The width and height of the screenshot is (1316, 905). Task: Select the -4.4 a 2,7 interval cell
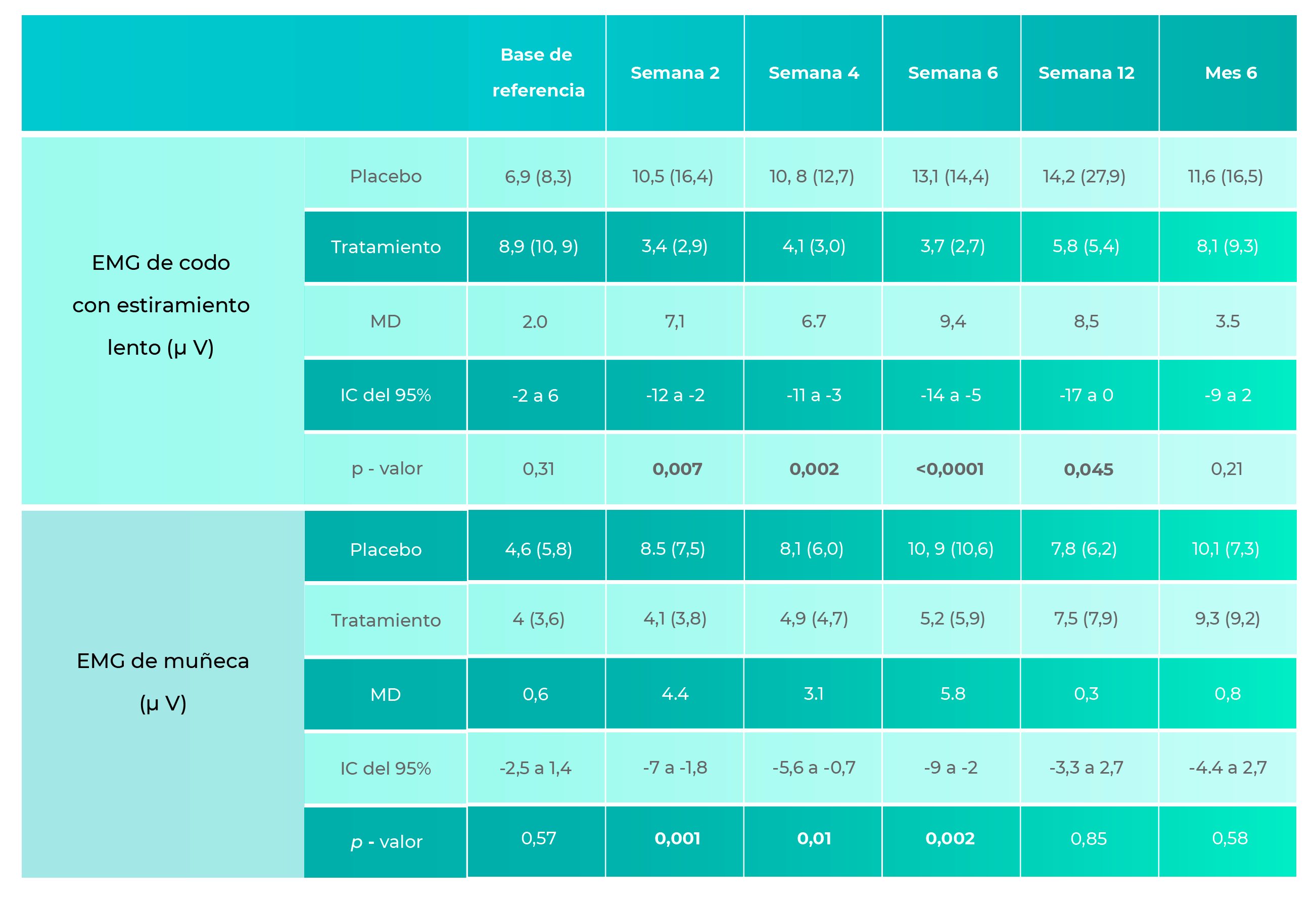1227,768
